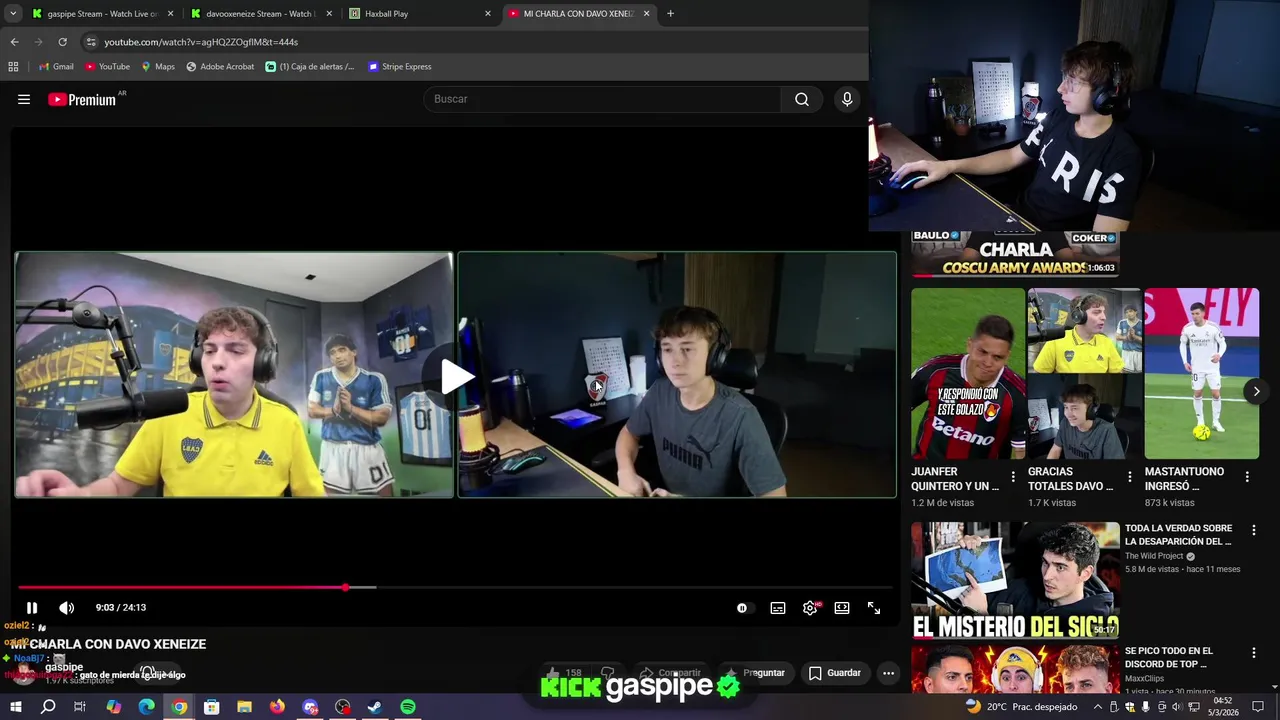The height and width of the screenshot is (720, 1280).
Task: Advance shorts shelf with right chevron
Action: point(1256,391)
